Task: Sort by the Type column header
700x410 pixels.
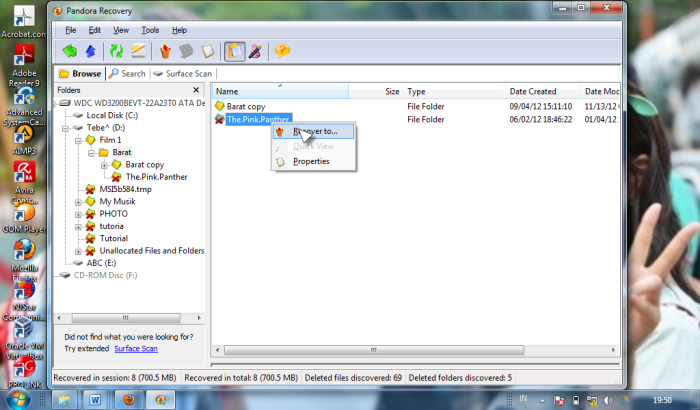Action: click(x=454, y=91)
